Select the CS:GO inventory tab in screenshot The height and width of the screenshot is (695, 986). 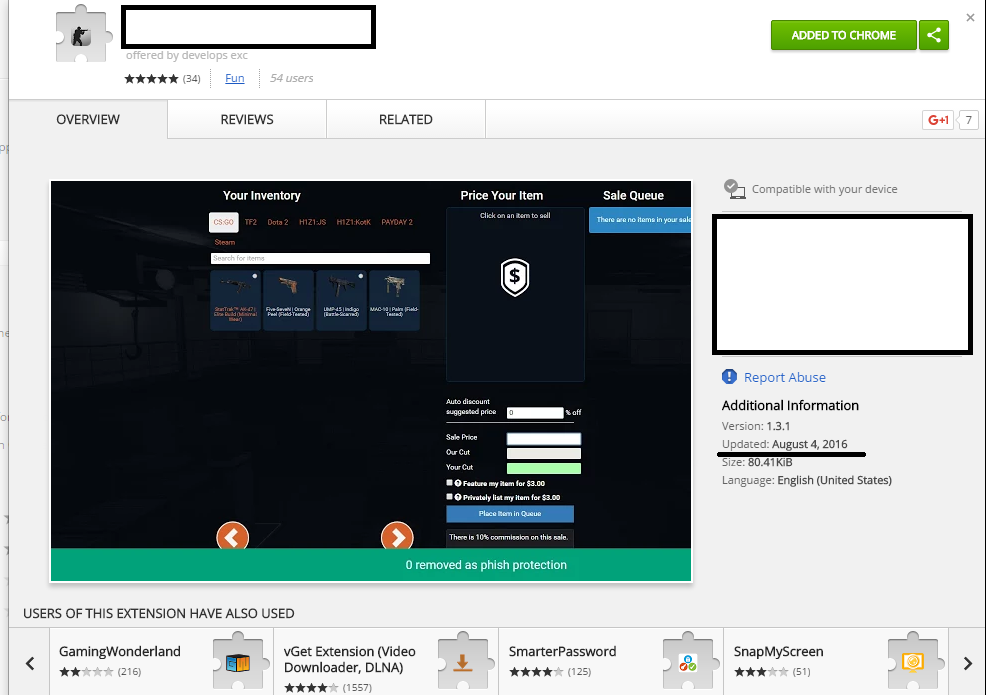click(223, 222)
